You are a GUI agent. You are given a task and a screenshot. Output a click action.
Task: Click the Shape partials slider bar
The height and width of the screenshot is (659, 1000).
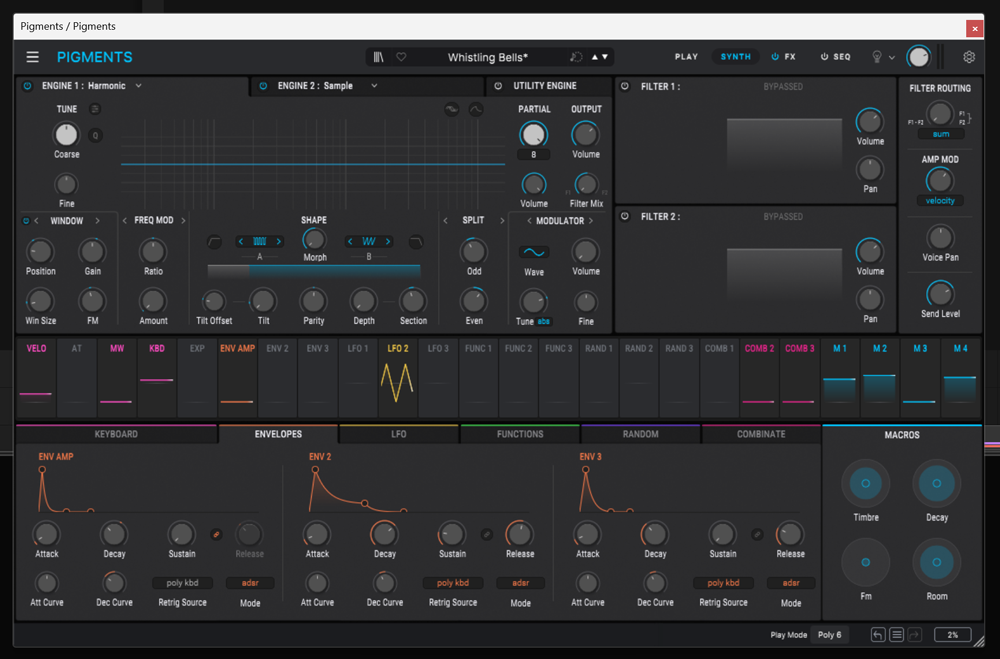coord(314,270)
